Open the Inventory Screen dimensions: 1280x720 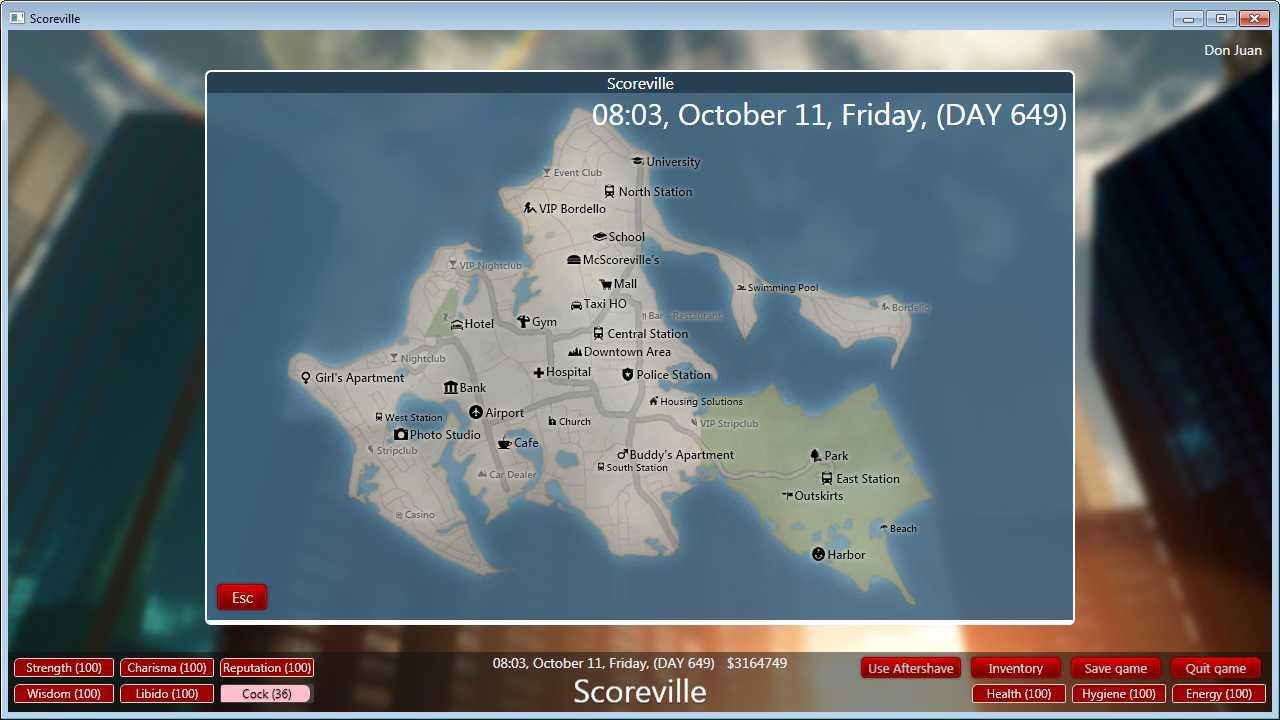[x=1015, y=668]
